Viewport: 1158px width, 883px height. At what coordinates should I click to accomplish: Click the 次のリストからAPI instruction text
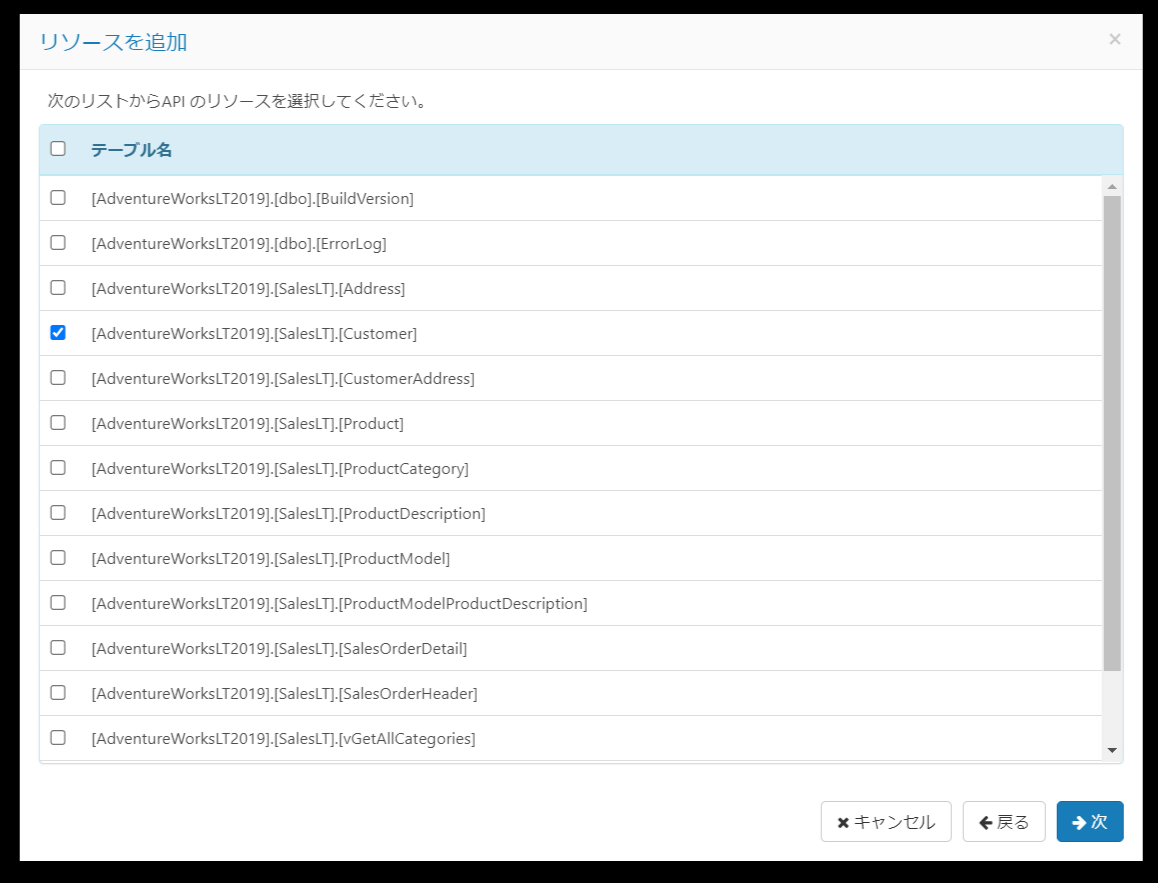pos(239,101)
